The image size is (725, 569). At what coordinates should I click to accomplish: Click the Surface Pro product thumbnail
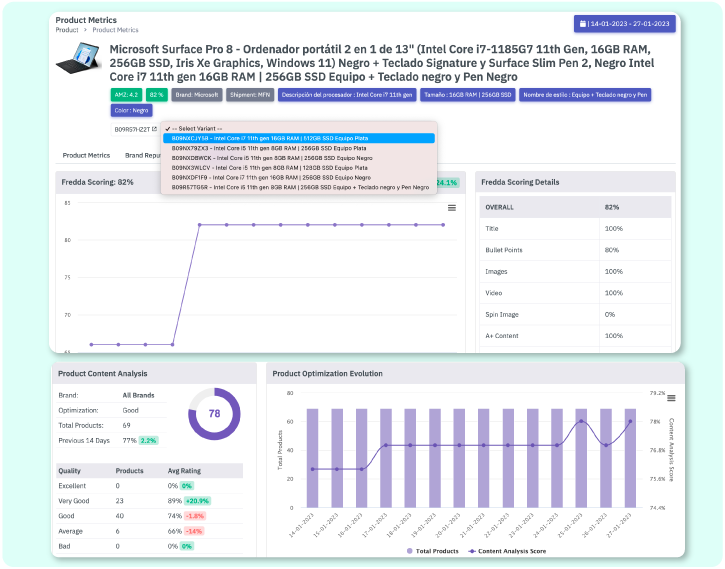78,58
